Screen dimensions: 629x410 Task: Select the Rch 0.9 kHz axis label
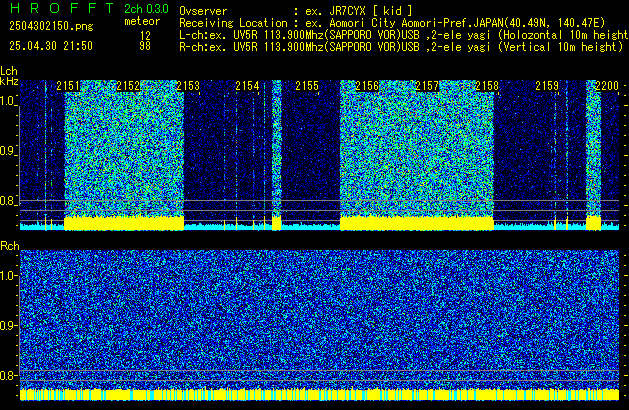click(x=8, y=325)
